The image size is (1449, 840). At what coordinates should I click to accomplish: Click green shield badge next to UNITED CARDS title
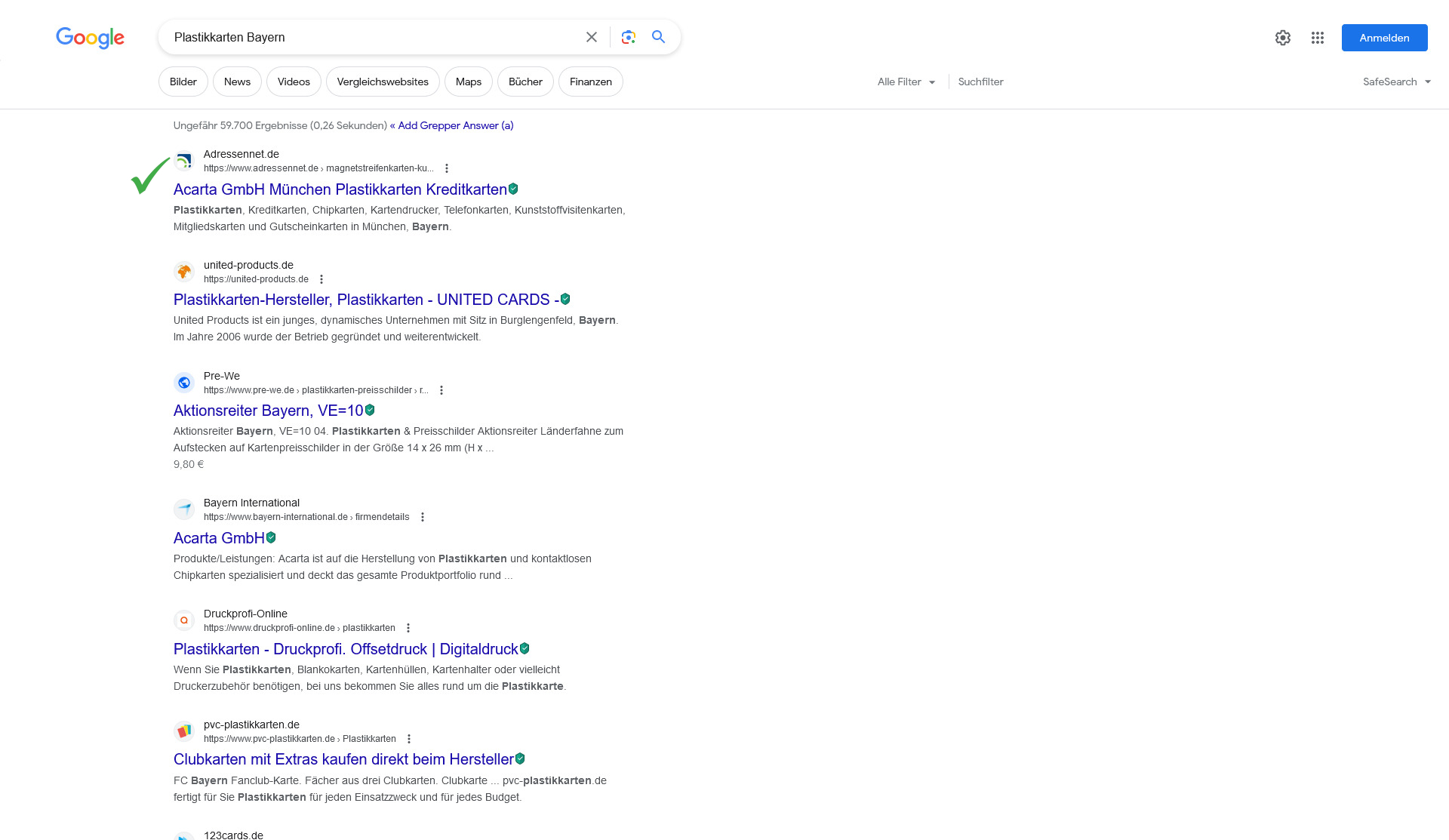point(565,299)
